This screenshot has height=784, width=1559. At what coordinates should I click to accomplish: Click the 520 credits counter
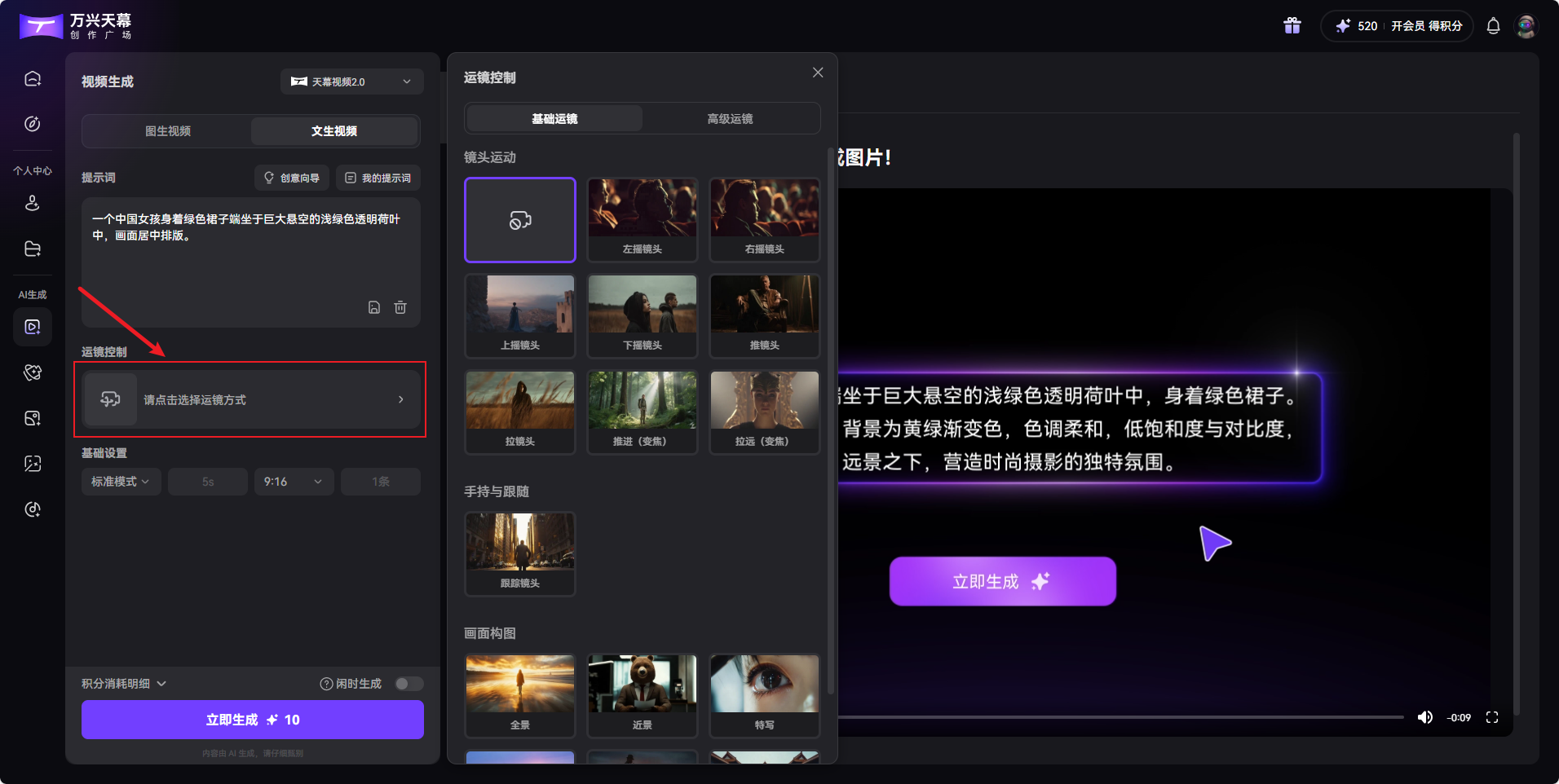[x=1357, y=26]
